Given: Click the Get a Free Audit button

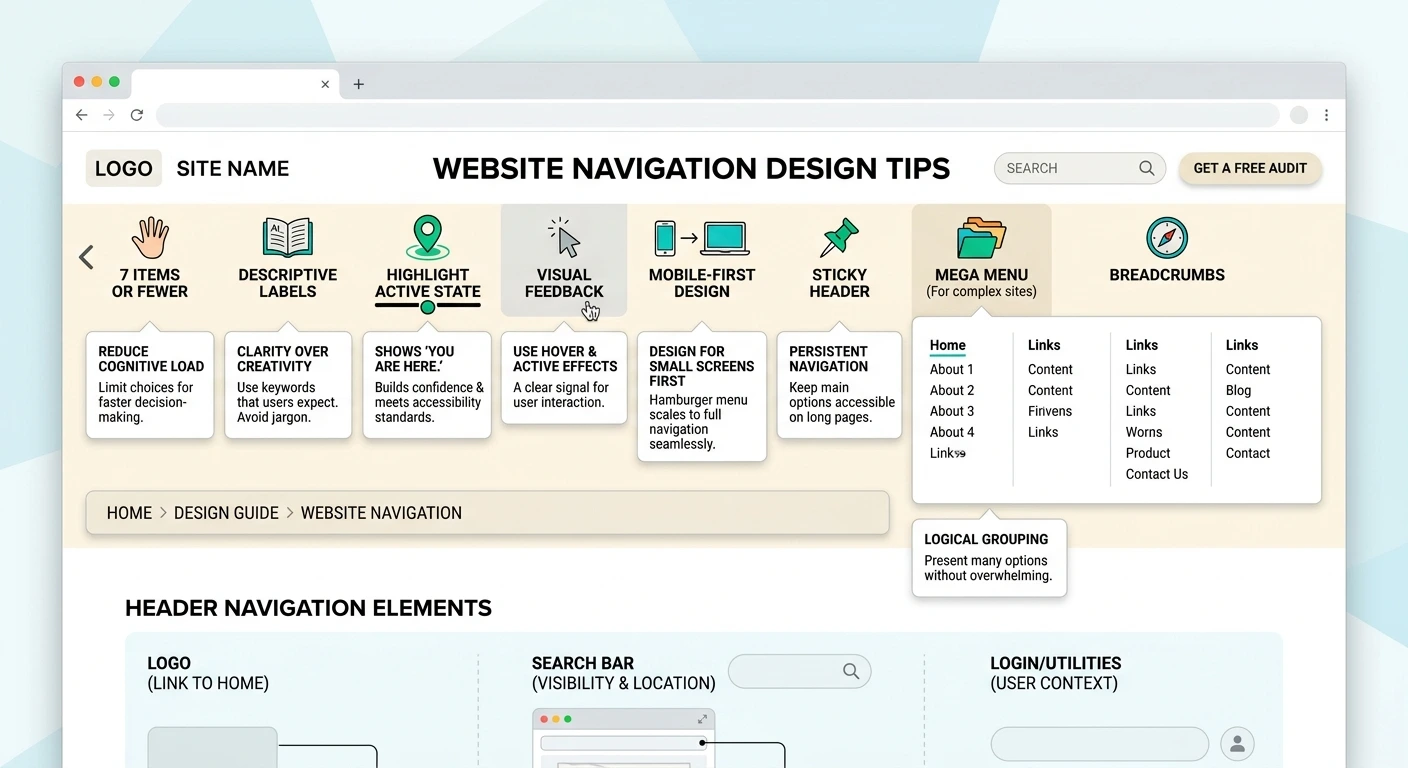Looking at the screenshot, I should coord(1250,168).
